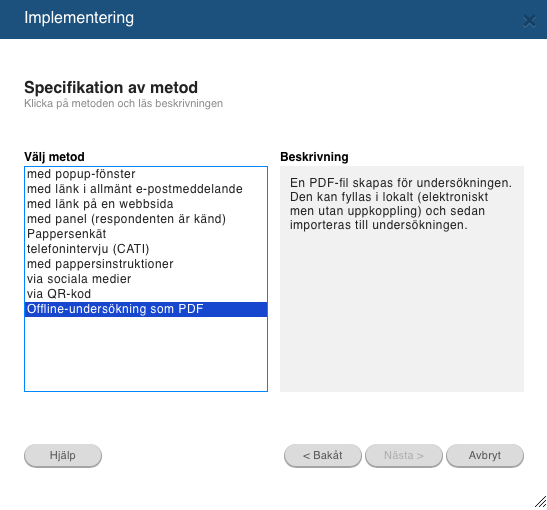547x510 pixels.
Task: Select 'via QR-kod' method
Action: point(146,294)
